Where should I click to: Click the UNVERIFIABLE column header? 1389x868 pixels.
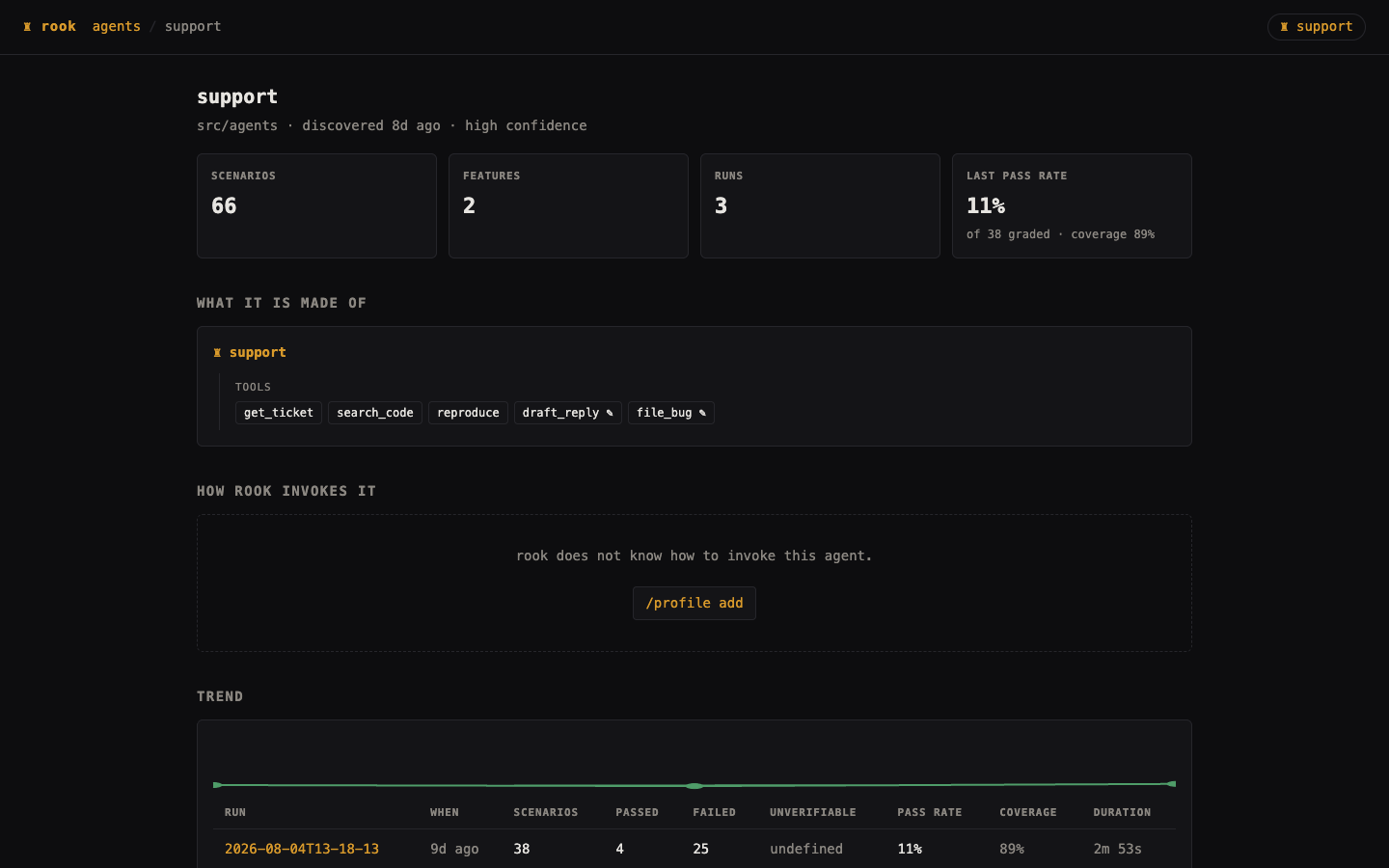pyautogui.click(x=813, y=812)
